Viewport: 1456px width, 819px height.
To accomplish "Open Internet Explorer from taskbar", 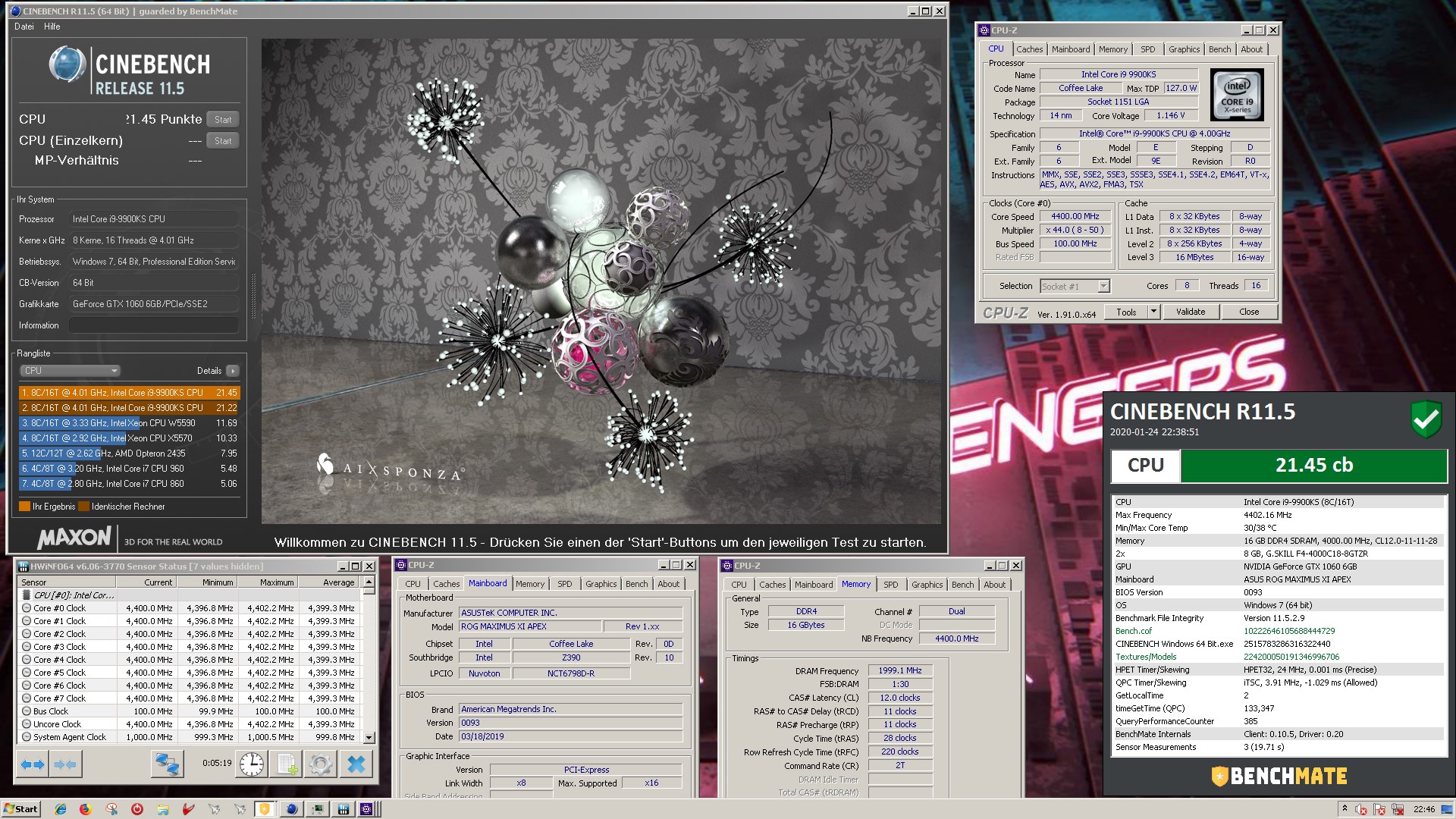I will tap(61, 809).
